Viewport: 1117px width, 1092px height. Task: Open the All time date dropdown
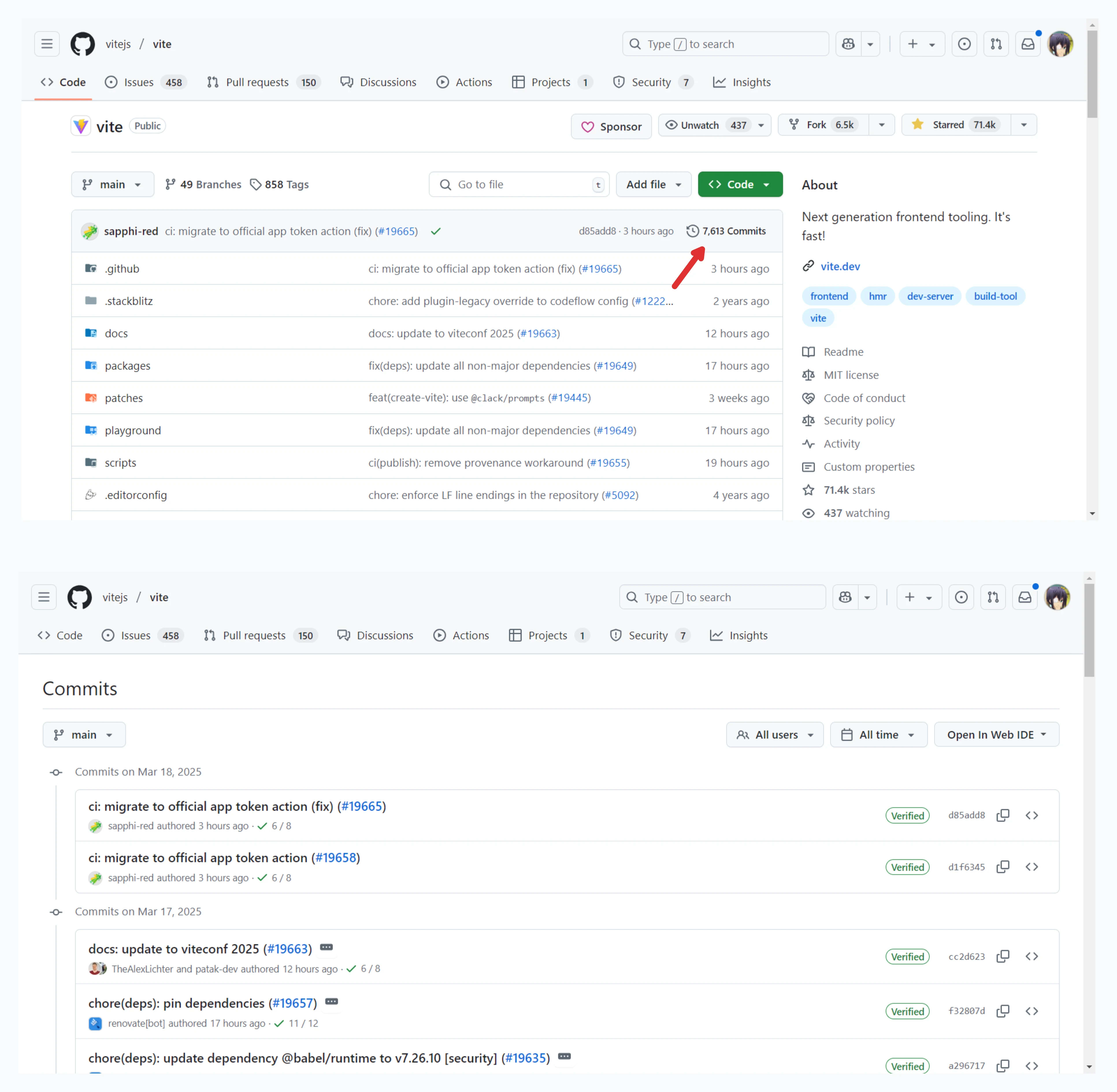(x=878, y=735)
